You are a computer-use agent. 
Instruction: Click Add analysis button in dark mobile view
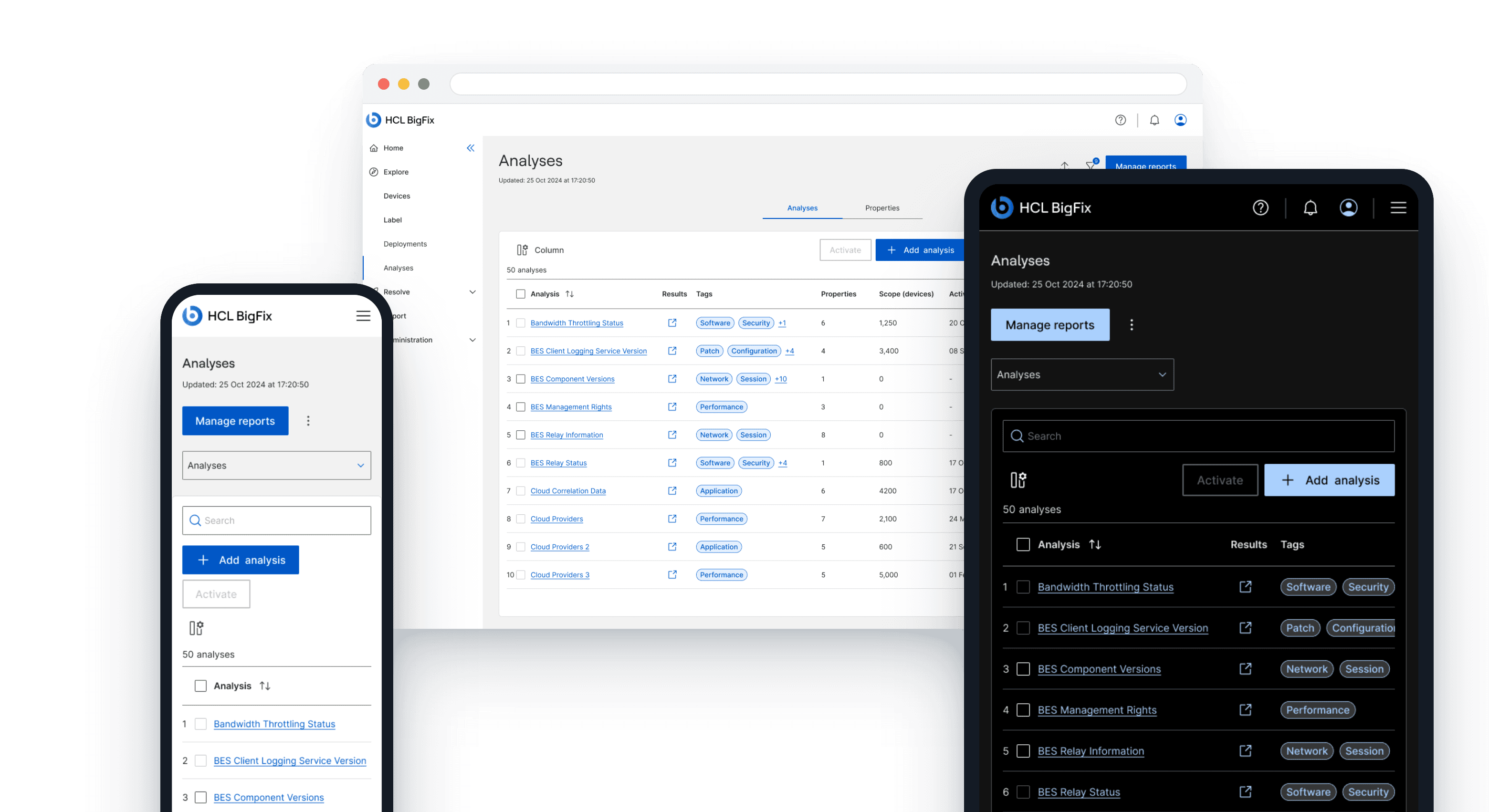tap(1329, 479)
